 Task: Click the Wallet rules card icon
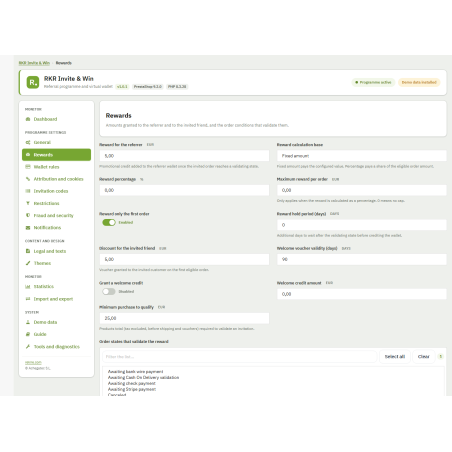pyautogui.click(x=28, y=167)
